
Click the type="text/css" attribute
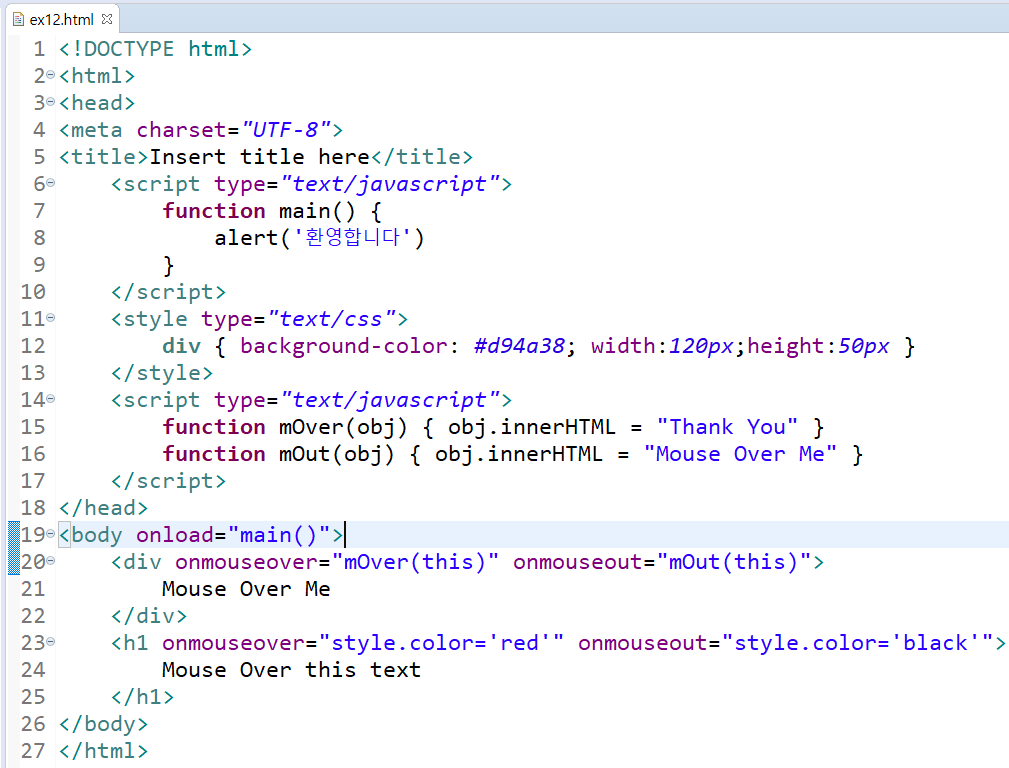(x=298, y=319)
